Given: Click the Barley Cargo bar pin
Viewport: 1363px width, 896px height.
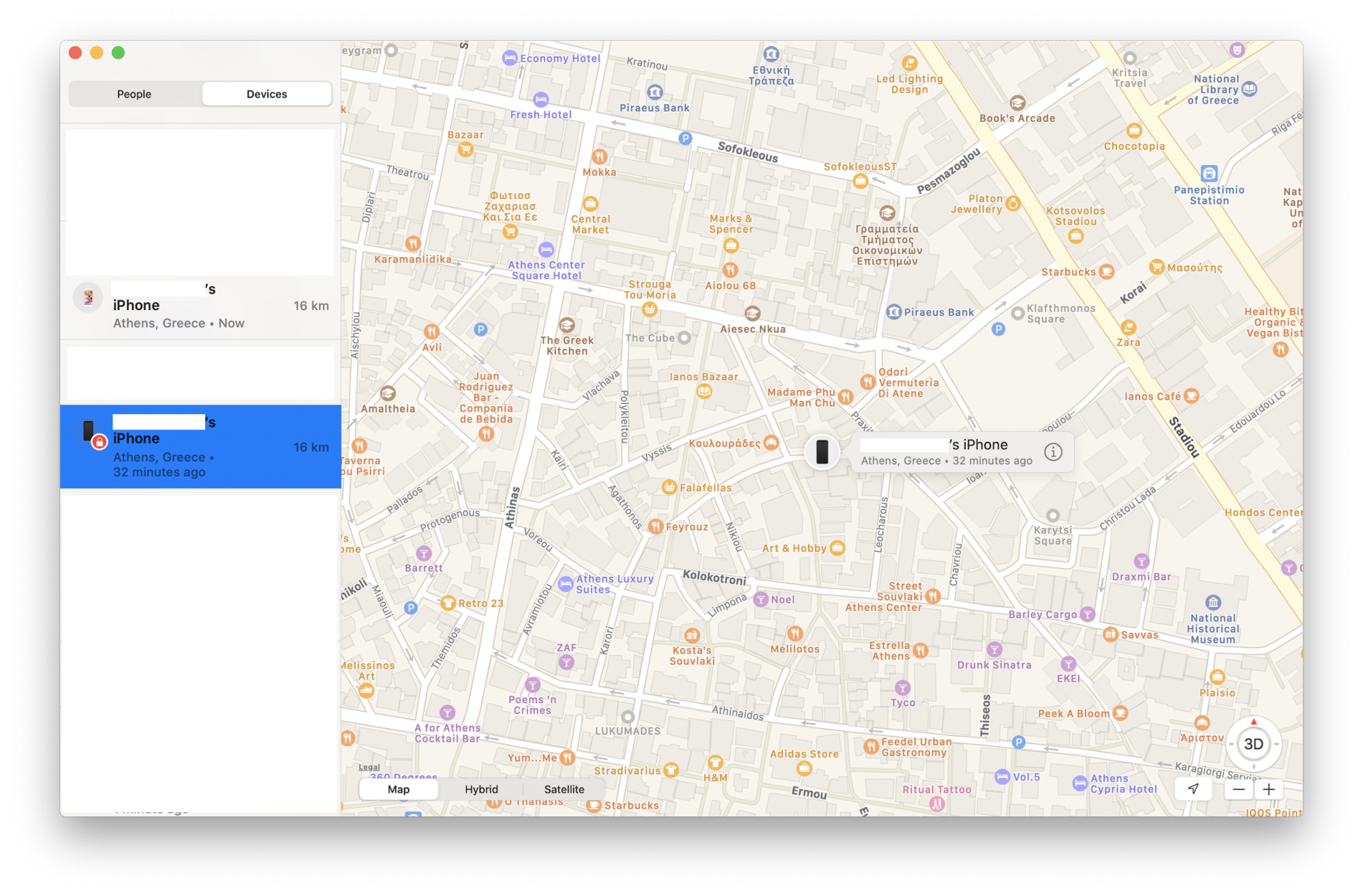Looking at the screenshot, I should (1088, 614).
